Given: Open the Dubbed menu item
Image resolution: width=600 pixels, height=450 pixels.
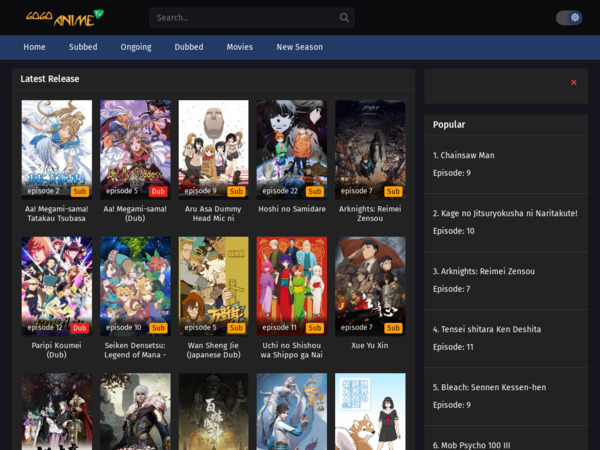Looking at the screenshot, I should pos(189,47).
